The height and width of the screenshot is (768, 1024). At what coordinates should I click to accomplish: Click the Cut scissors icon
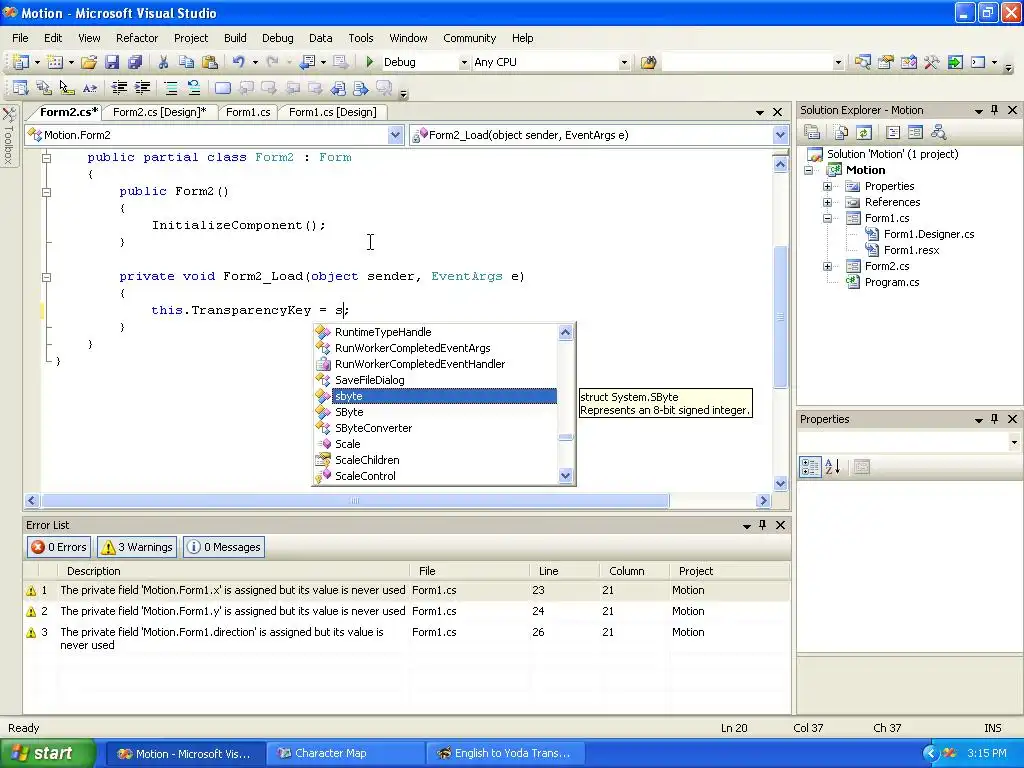coord(163,62)
